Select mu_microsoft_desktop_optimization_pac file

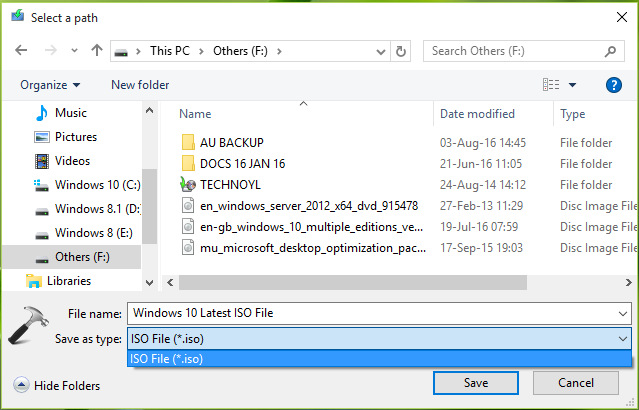(313, 248)
